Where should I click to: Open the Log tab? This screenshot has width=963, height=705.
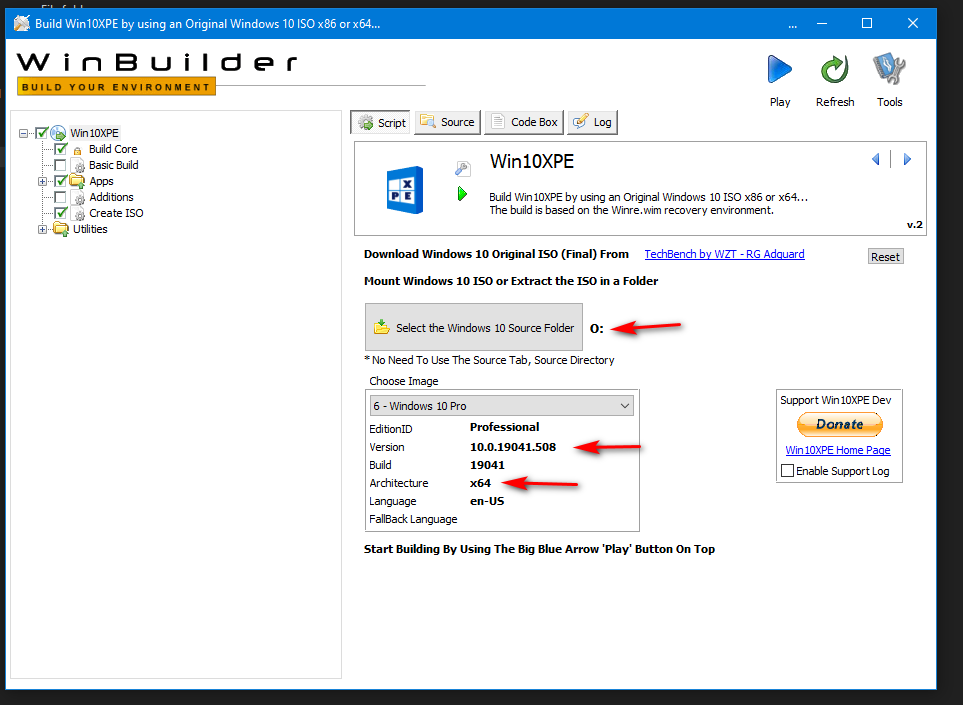pyautogui.click(x=593, y=122)
